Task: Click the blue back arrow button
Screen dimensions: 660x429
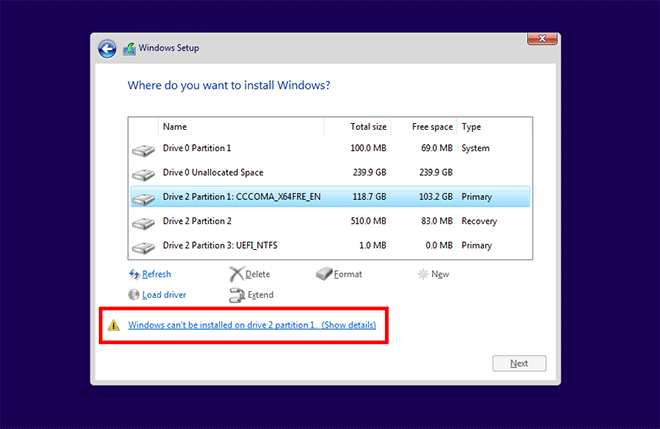Action: (107, 49)
